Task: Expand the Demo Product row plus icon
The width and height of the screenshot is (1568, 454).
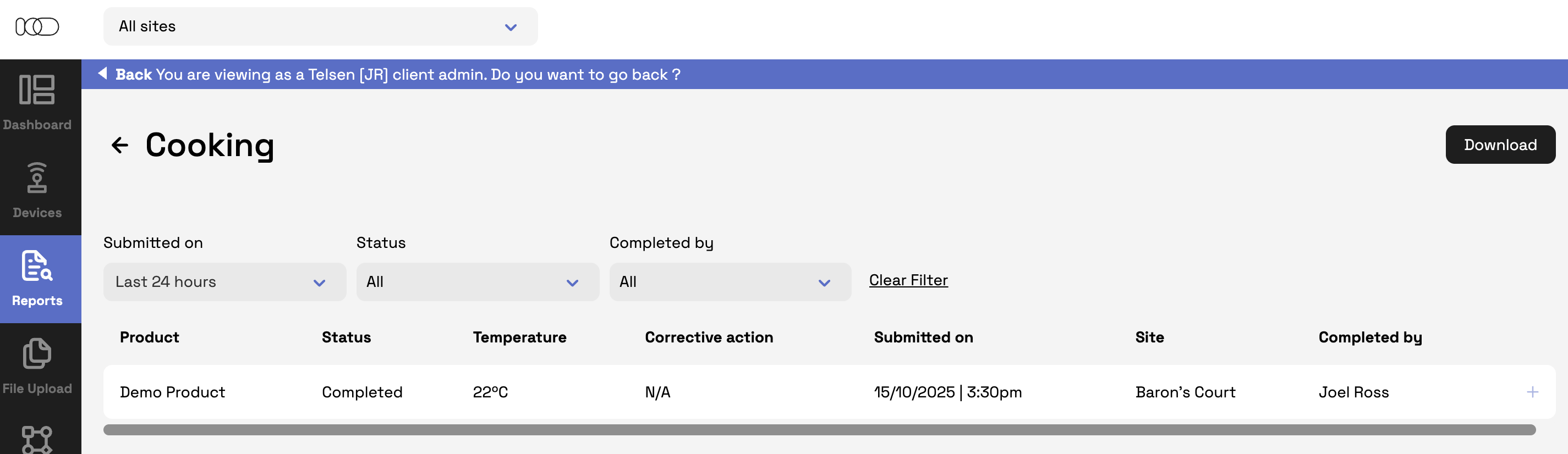Action: click(x=1532, y=392)
